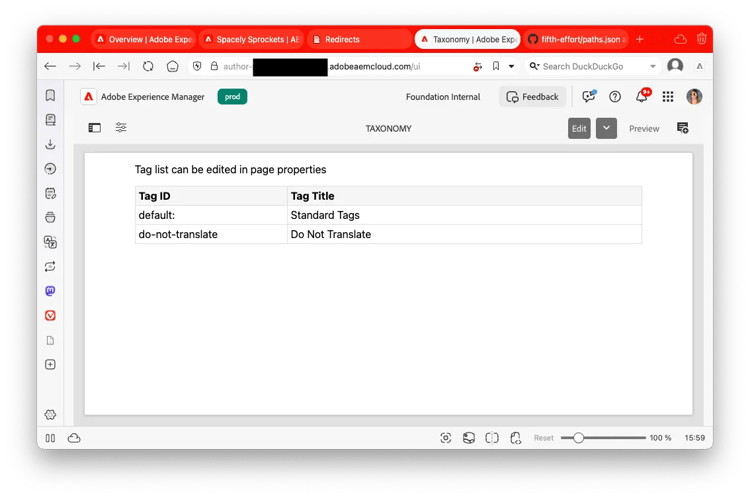The width and height of the screenshot is (750, 498).
Task: Capture page screenshot icon in status bar
Action: pos(445,438)
